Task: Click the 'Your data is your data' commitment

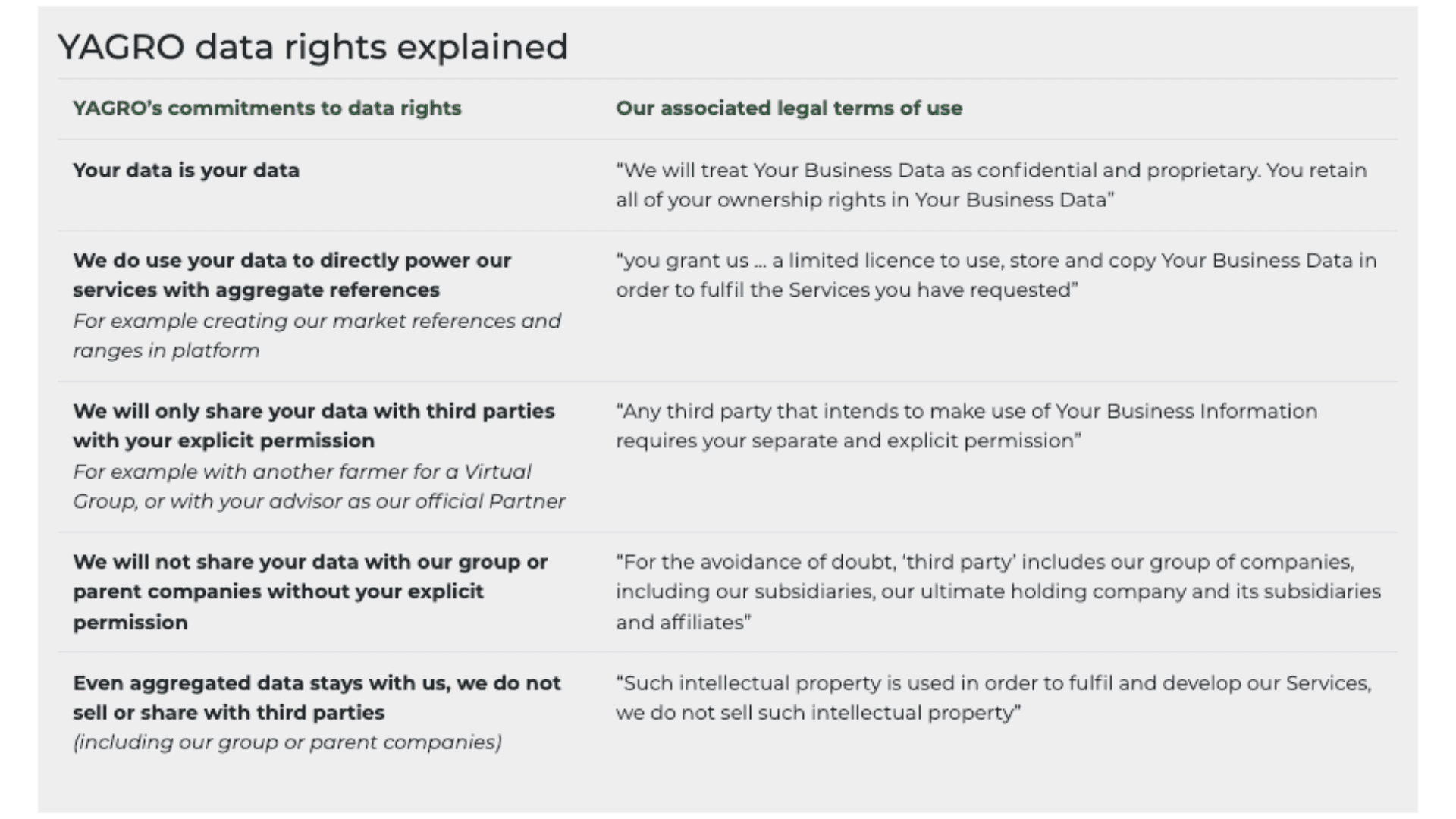Action: point(186,170)
